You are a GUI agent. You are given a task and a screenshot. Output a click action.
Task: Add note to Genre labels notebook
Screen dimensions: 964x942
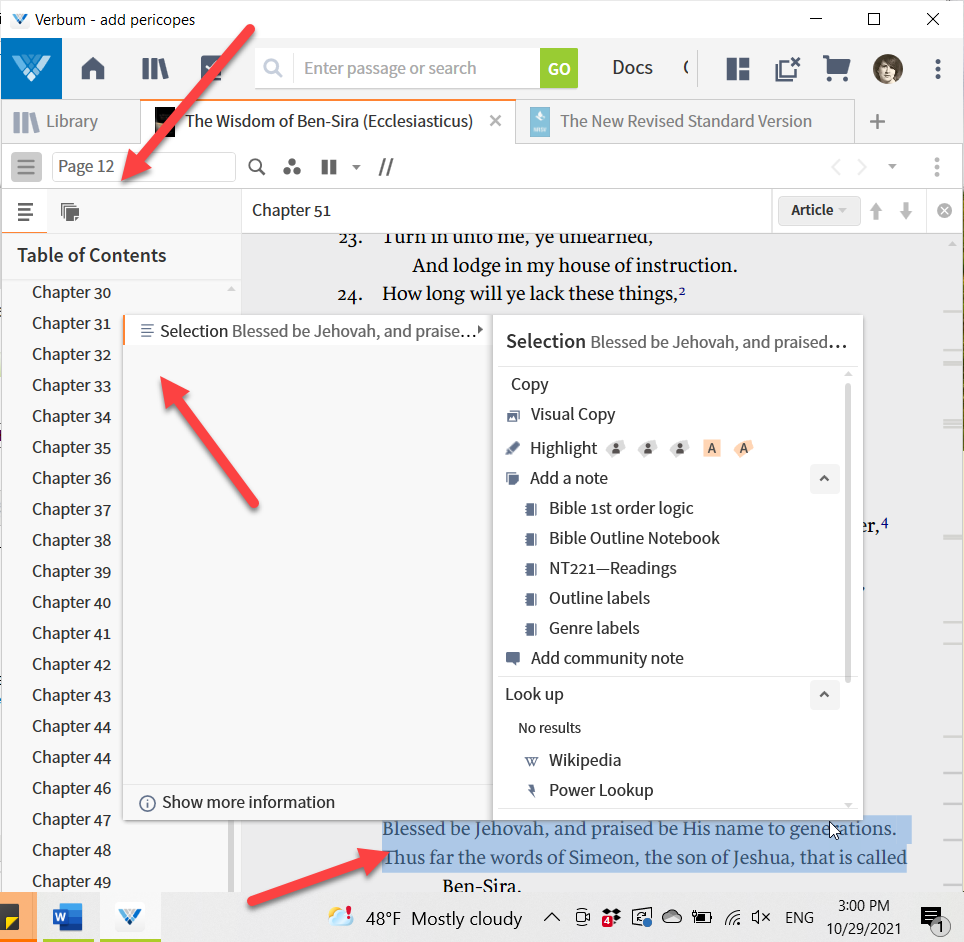[593, 628]
